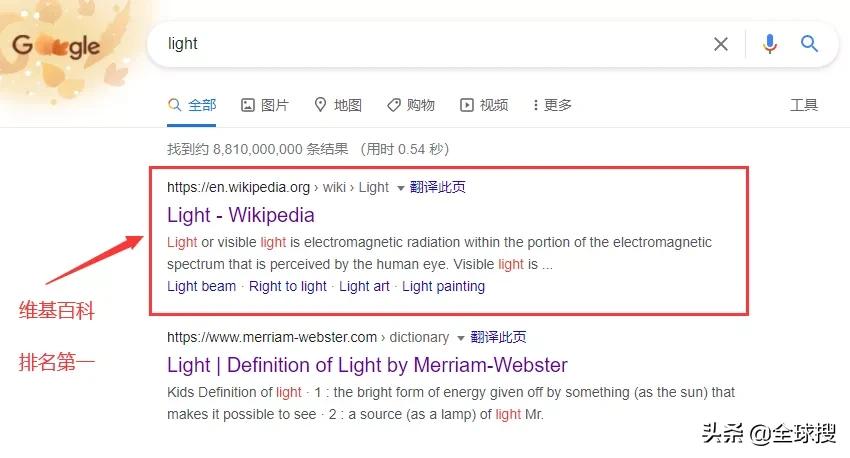
Task: Expand Wikipedia result URL dropdown arrow
Action: pos(401,188)
